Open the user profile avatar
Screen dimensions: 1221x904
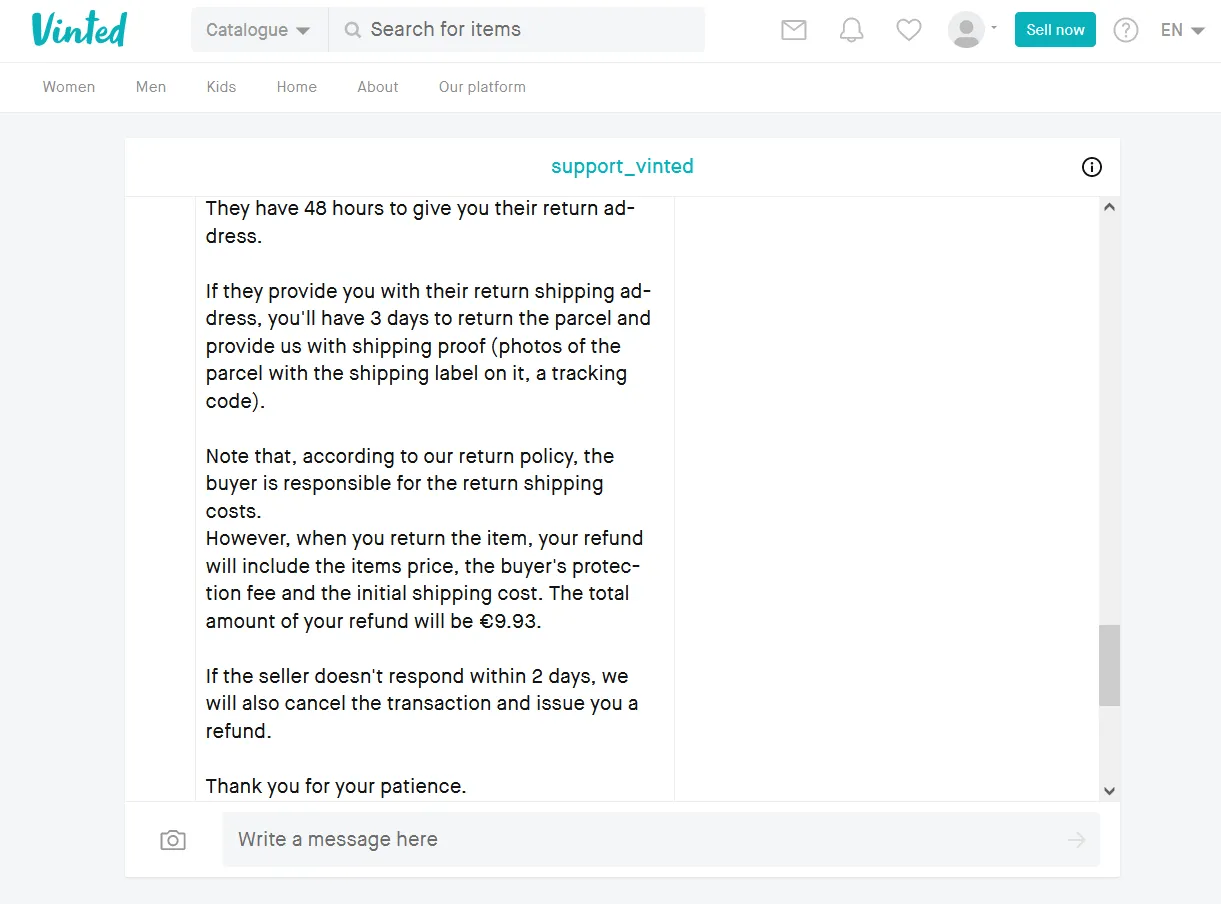tap(966, 30)
